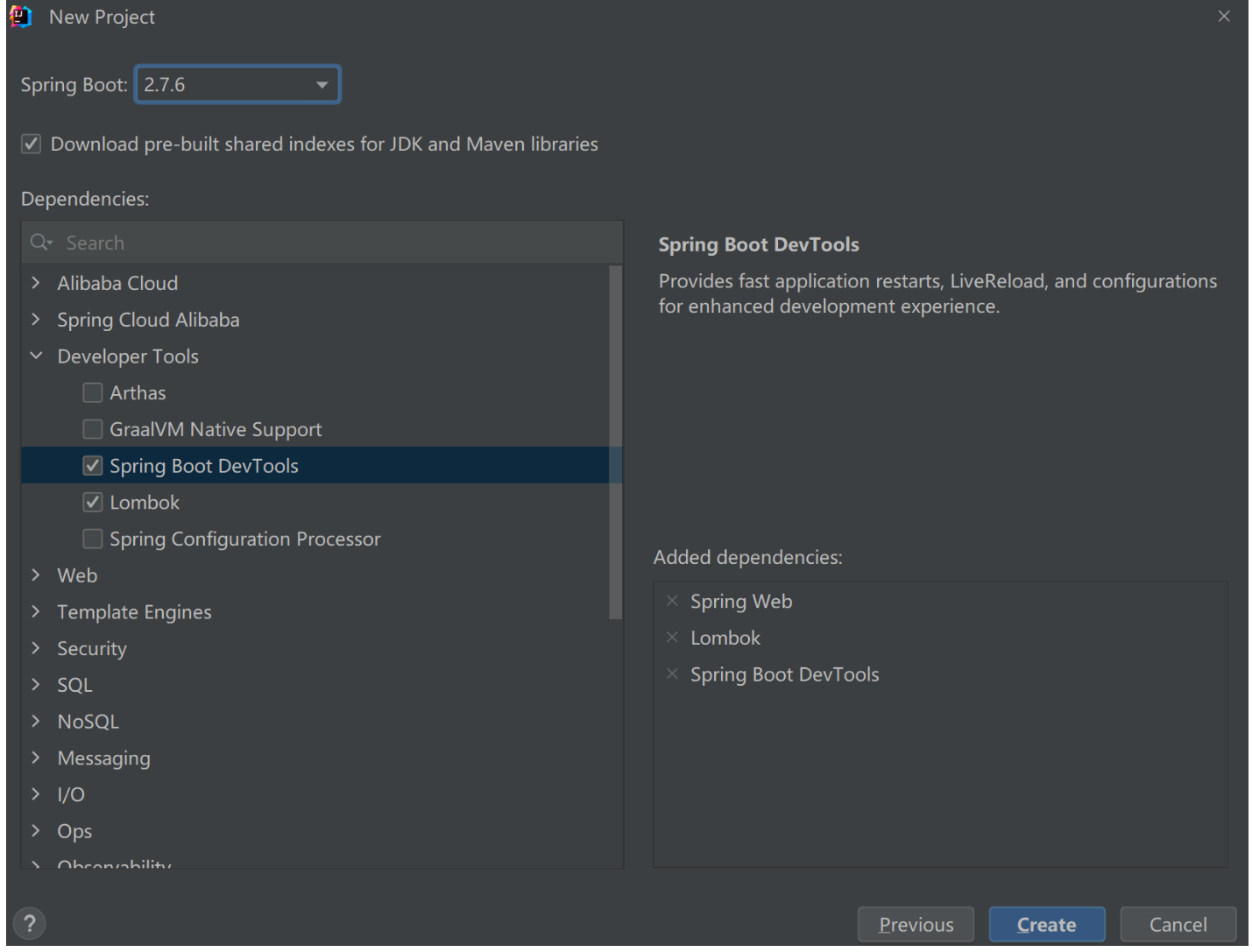Screen dimensions: 1252x952
Task: Select the Spring Boot DevTools row label
Action: (204, 466)
